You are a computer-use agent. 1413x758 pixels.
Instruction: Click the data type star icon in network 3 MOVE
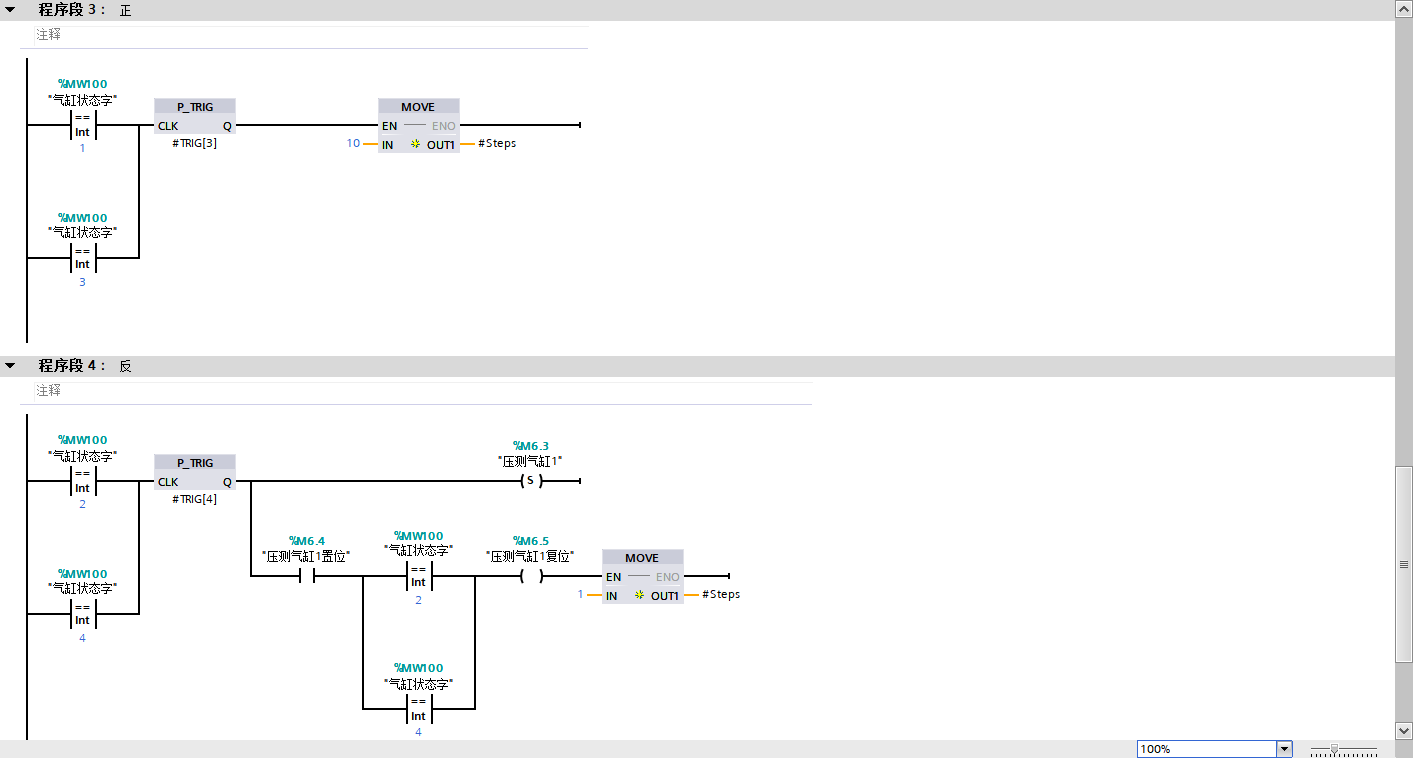tap(415, 144)
